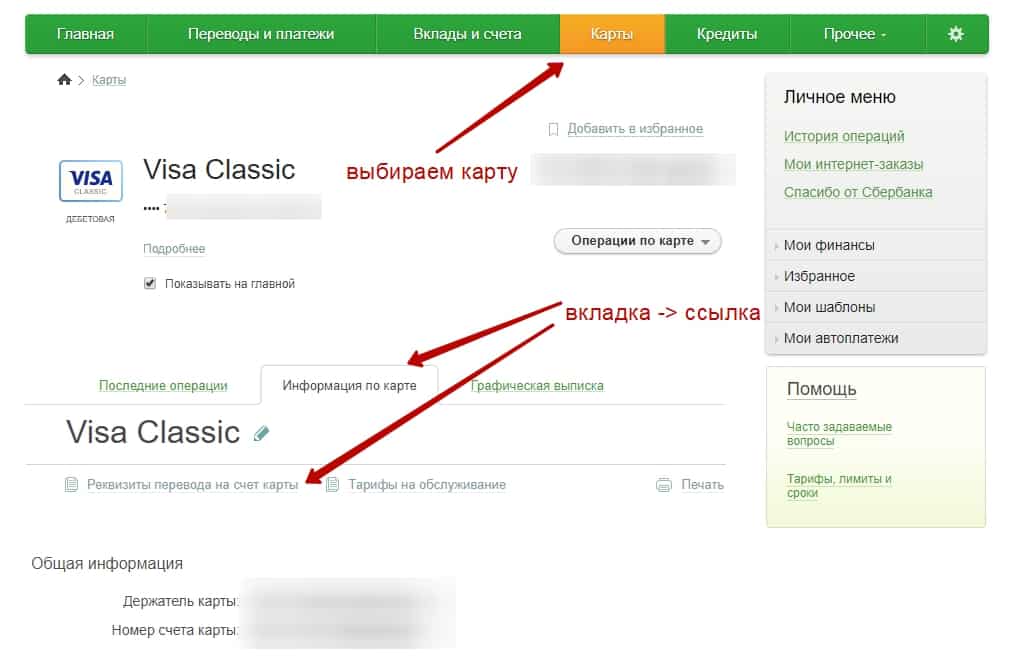Expand the Прочее menu in navigation bar
The height and width of the screenshot is (665, 1013).
pyautogui.click(x=855, y=34)
